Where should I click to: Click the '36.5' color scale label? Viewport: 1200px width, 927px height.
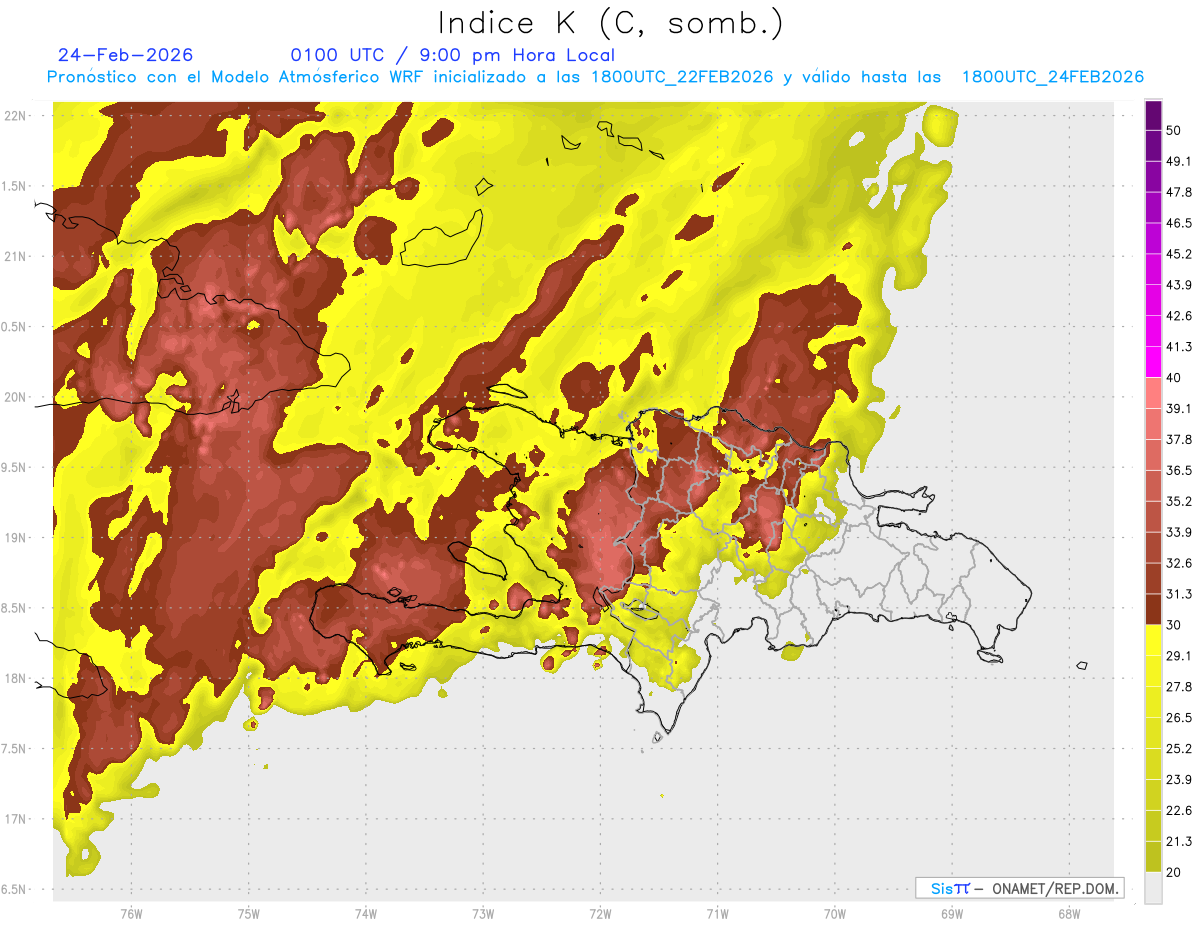[1179, 470]
